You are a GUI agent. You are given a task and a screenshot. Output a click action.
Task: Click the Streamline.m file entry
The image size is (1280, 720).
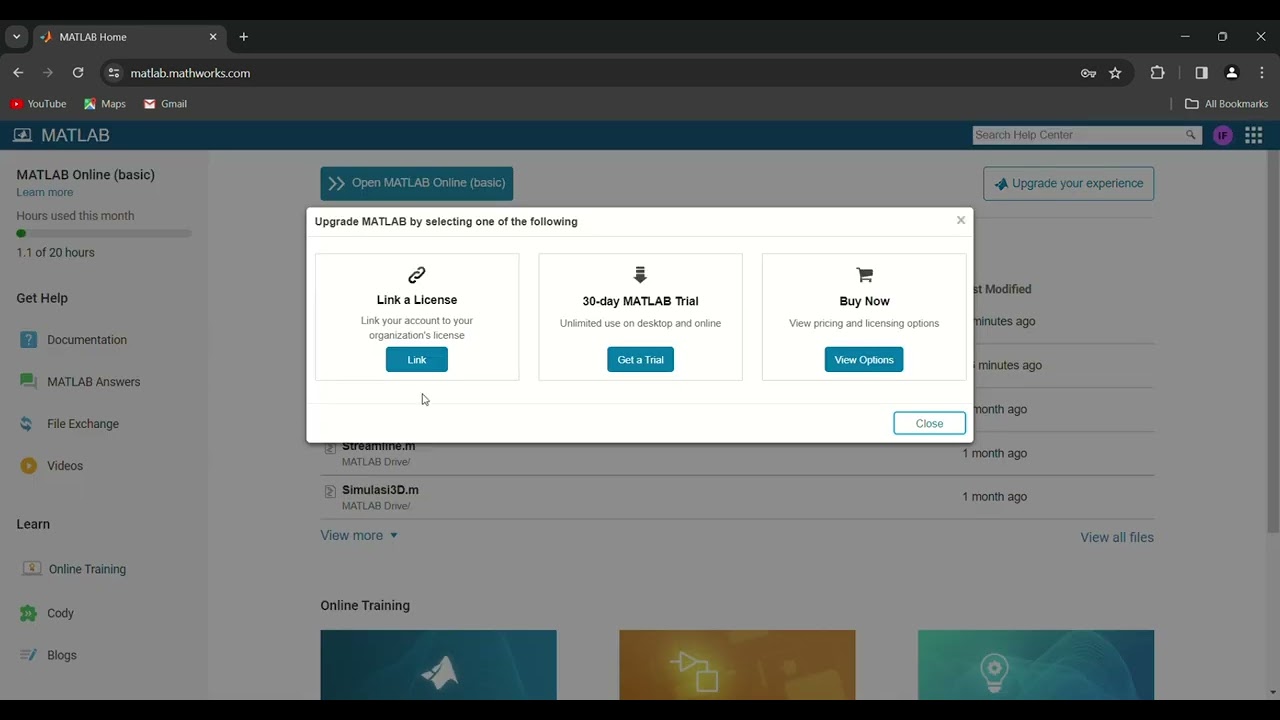(378, 447)
